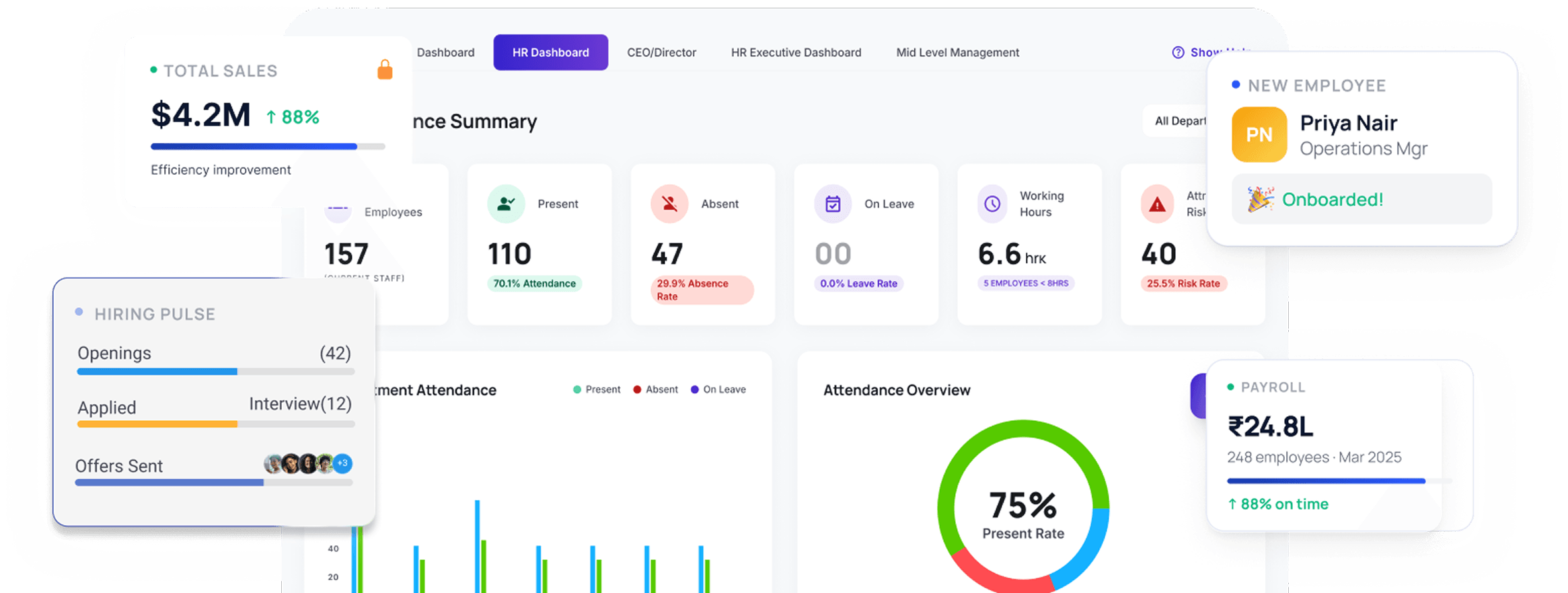
Task: Click the Absent person-slash icon
Action: (x=669, y=204)
